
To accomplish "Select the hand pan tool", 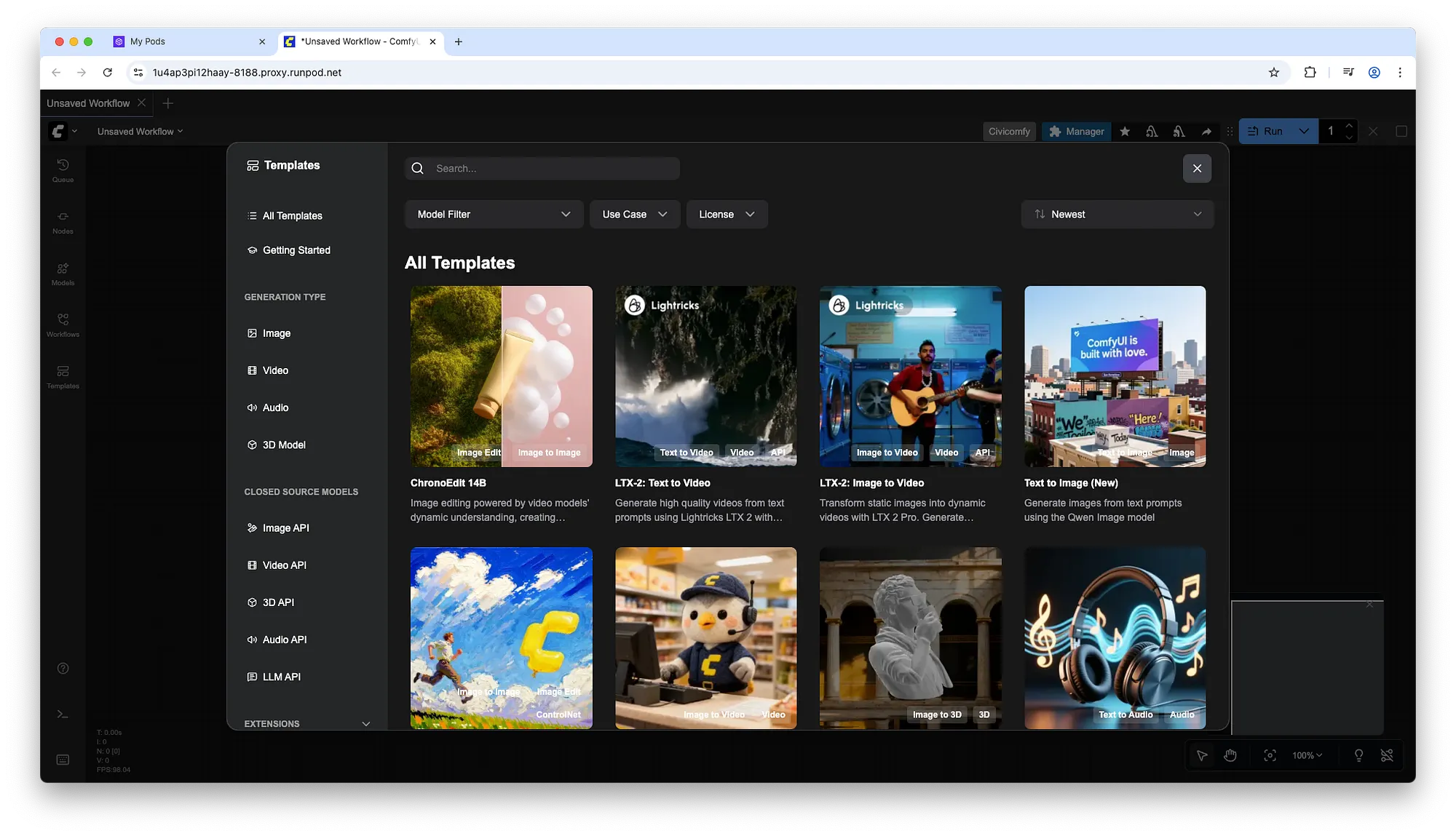I will [x=1230, y=755].
